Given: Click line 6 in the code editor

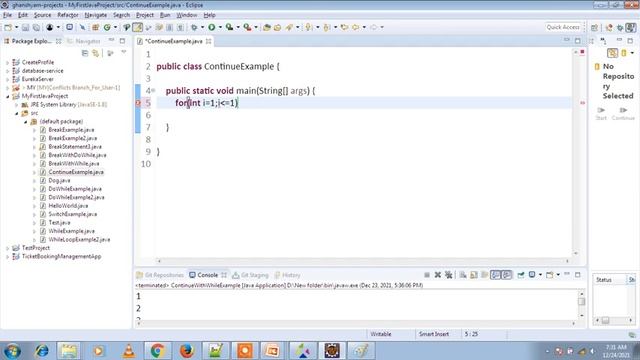Looking at the screenshot, I should [x=363, y=115].
